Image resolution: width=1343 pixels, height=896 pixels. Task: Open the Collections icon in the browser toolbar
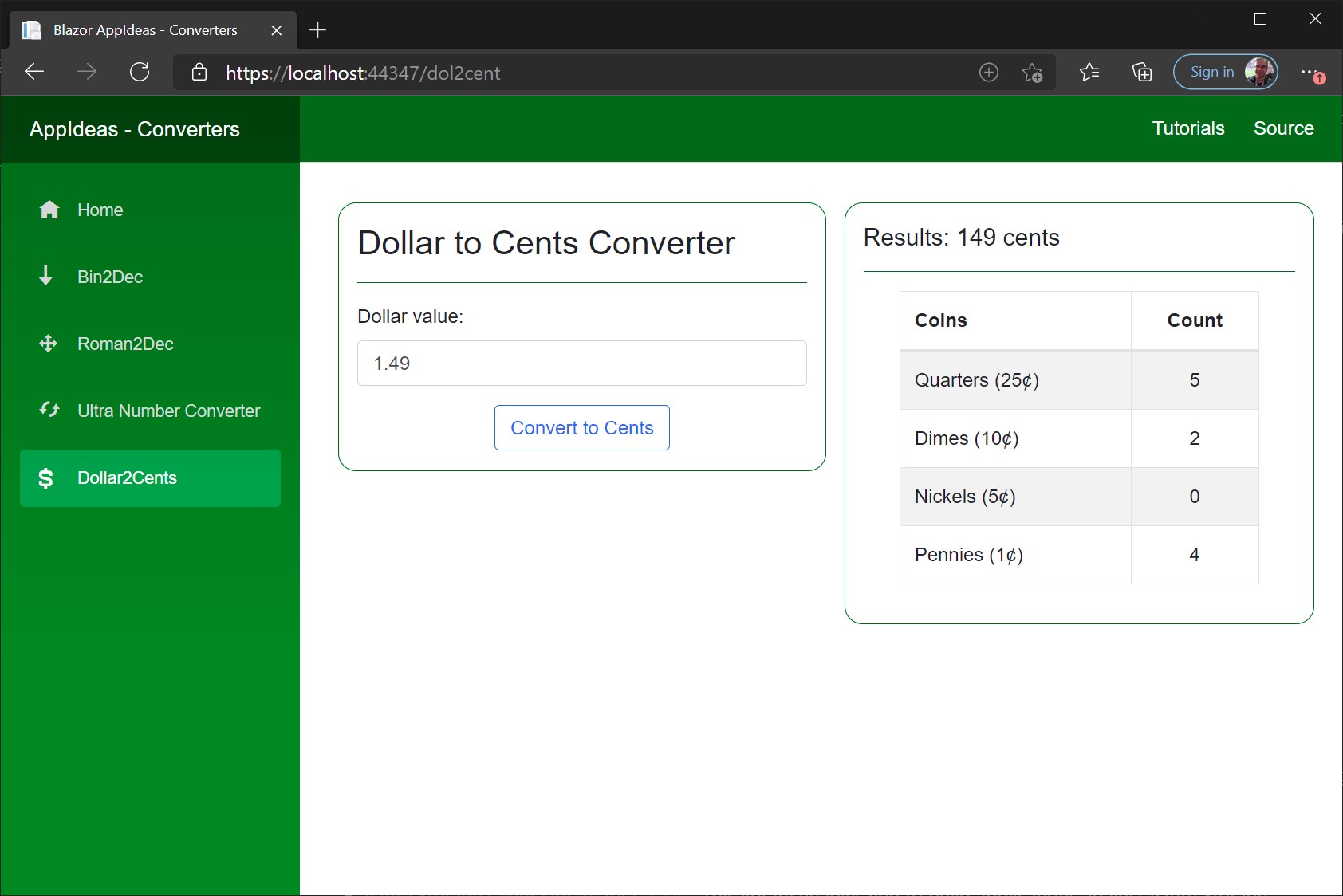pyautogui.click(x=1141, y=72)
